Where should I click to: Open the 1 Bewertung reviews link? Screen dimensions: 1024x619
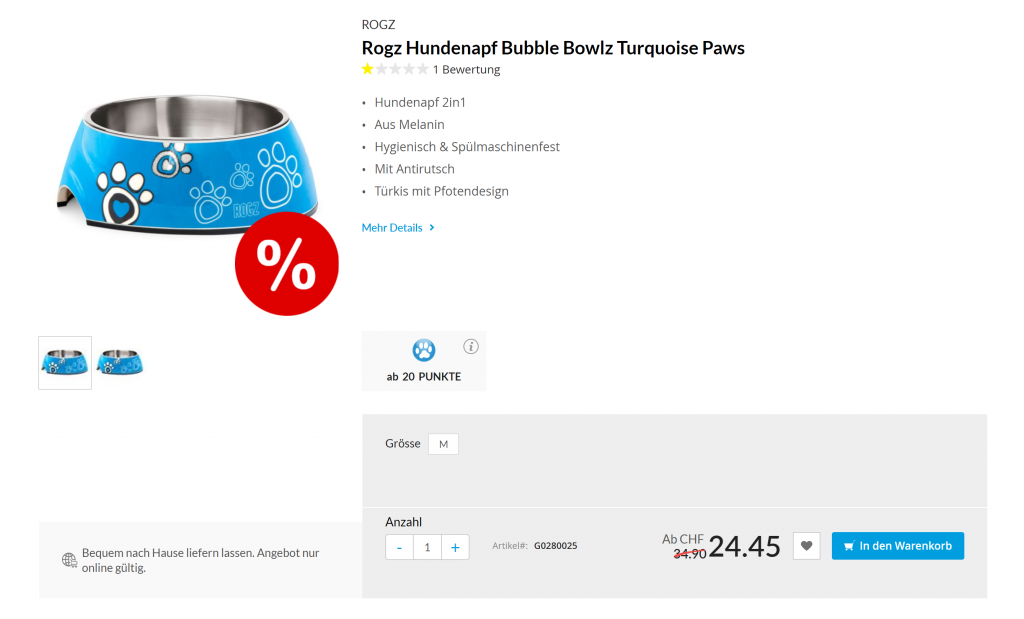466,70
